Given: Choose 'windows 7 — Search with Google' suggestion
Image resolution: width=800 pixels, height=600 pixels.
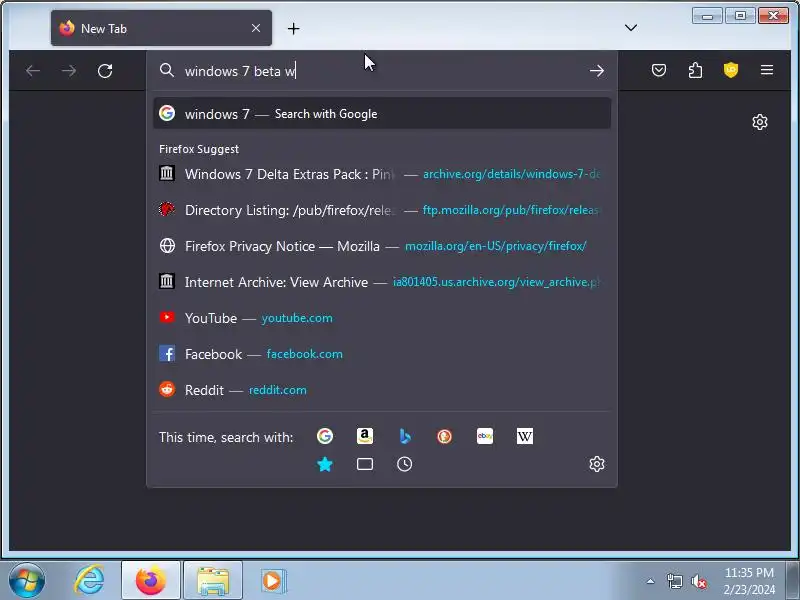Looking at the screenshot, I should point(382,113).
